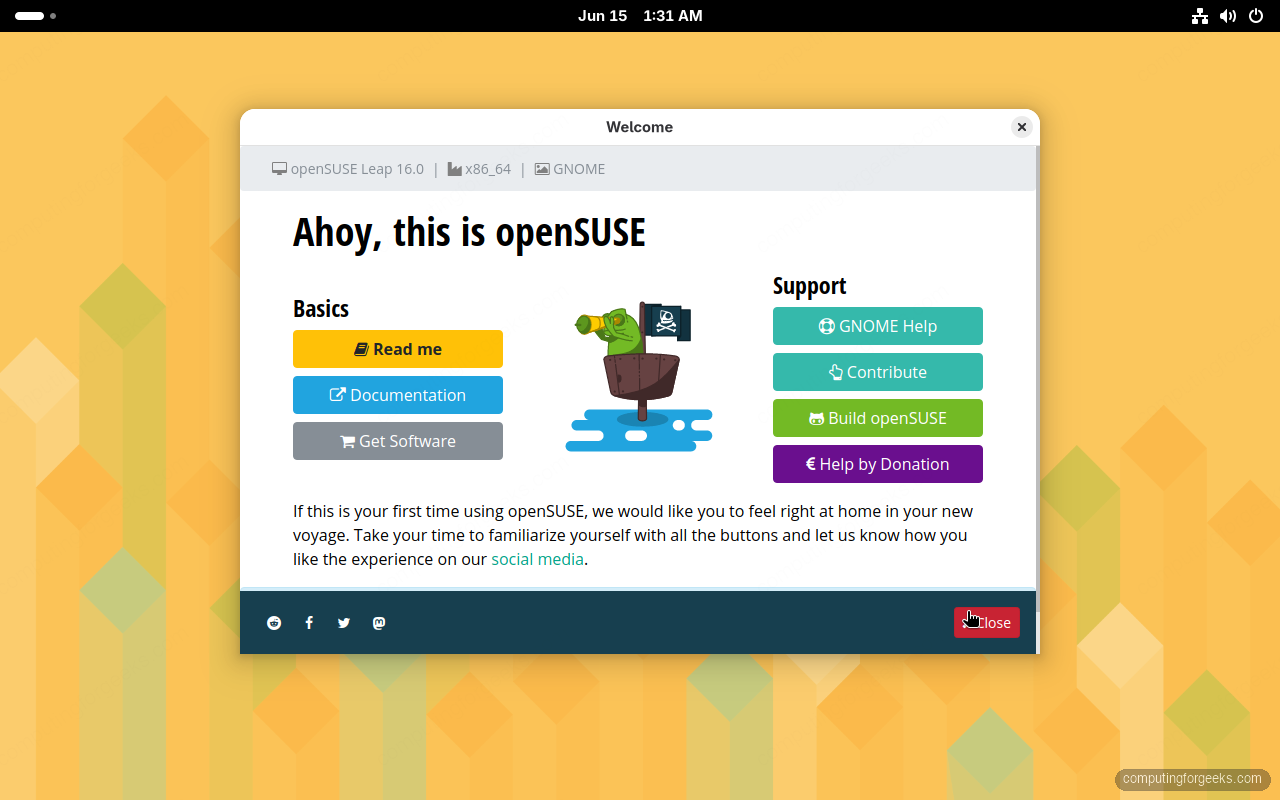Click the Basics heading
Viewport: 1280px width, 800px height.
click(321, 308)
